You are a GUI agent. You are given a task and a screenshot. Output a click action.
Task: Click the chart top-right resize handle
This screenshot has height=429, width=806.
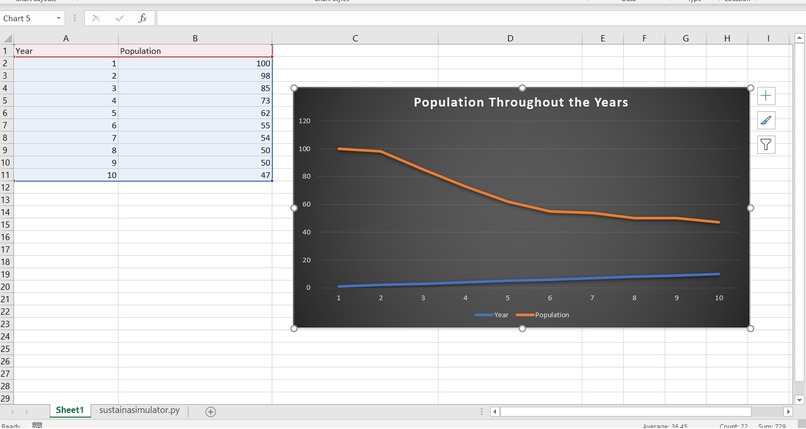click(750, 88)
